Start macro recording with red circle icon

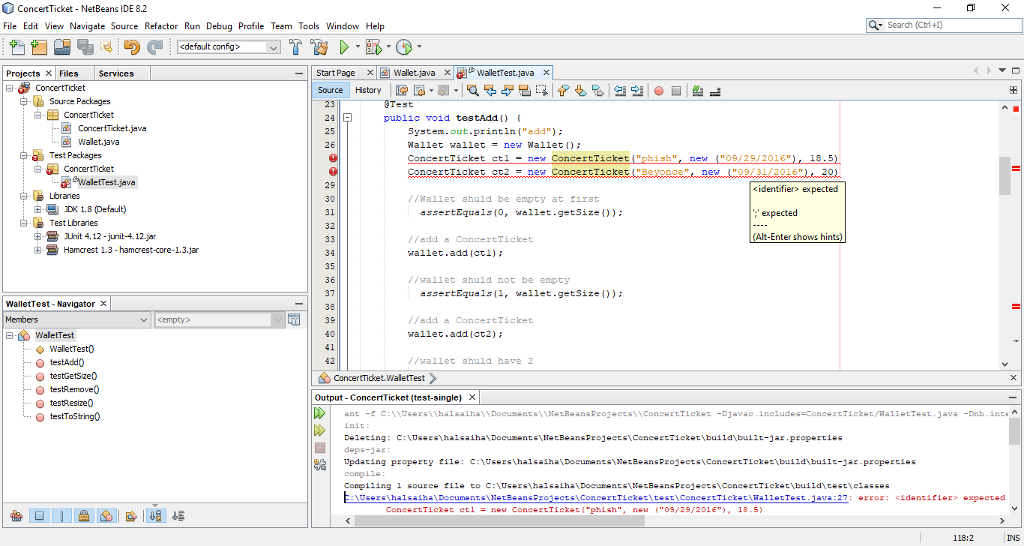click(x=659, y=90)
